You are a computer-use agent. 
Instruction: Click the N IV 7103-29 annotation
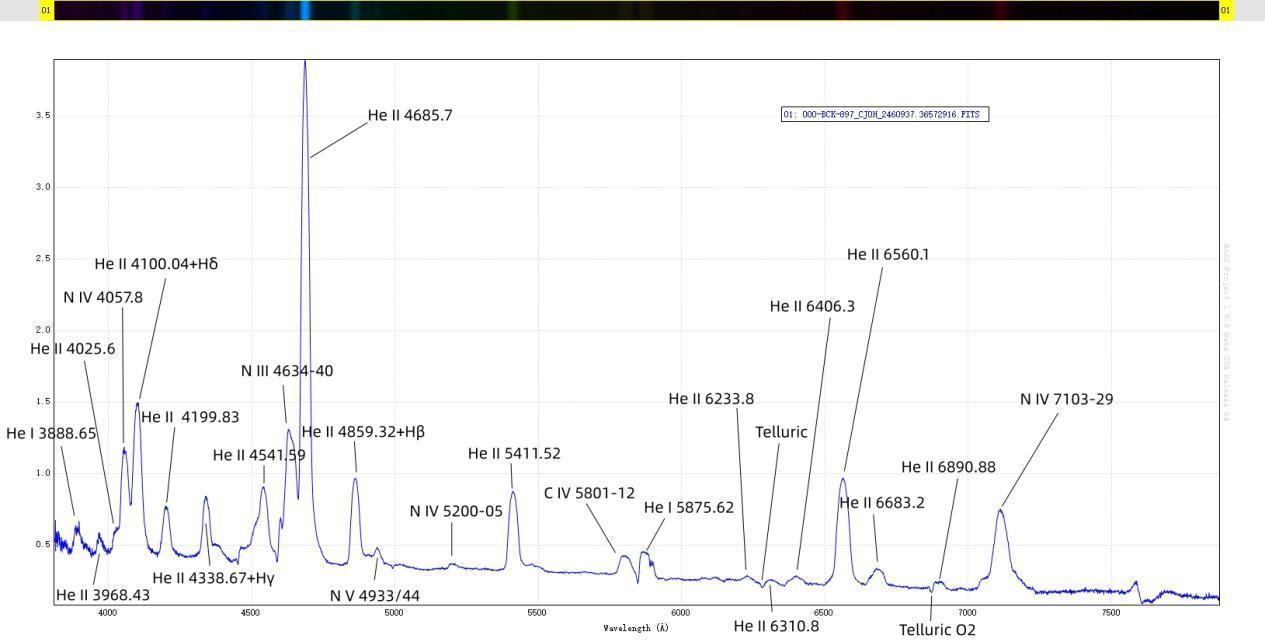[x=1066, y=399]
